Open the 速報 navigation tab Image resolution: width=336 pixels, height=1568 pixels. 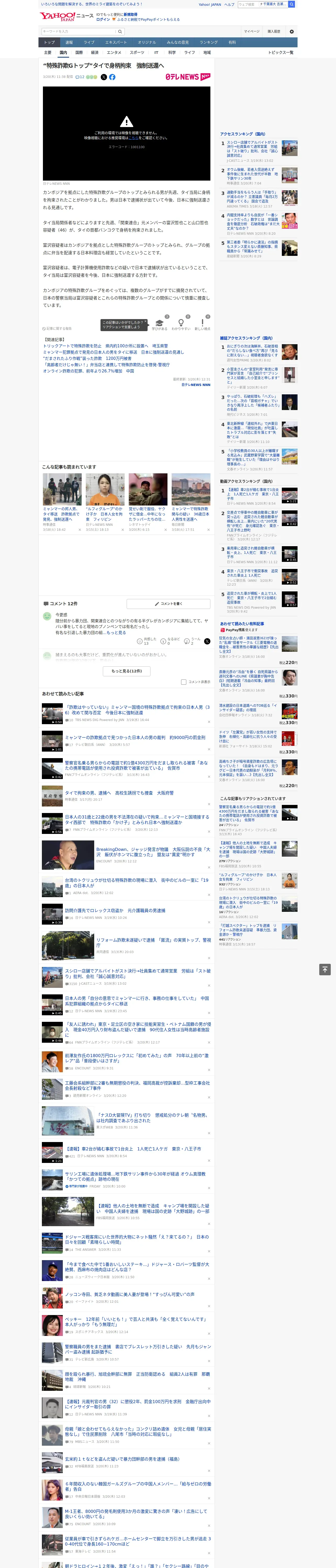69,43
